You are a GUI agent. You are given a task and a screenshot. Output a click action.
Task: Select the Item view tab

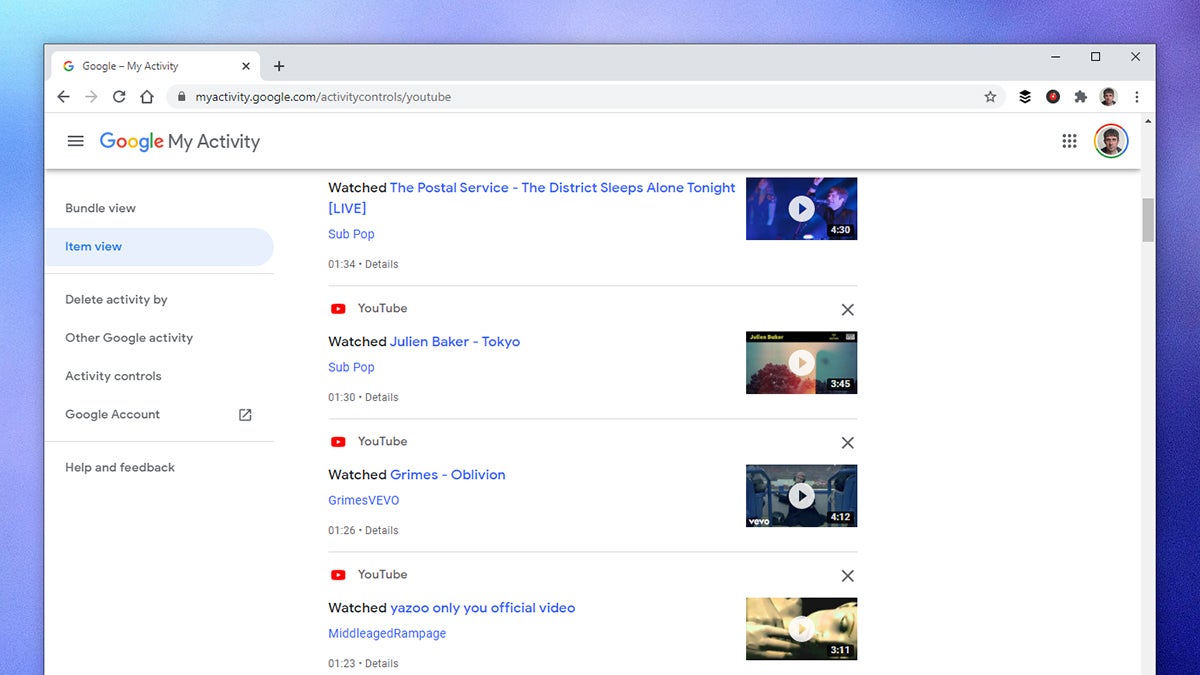pyautogui.click(x=93, y=246)
